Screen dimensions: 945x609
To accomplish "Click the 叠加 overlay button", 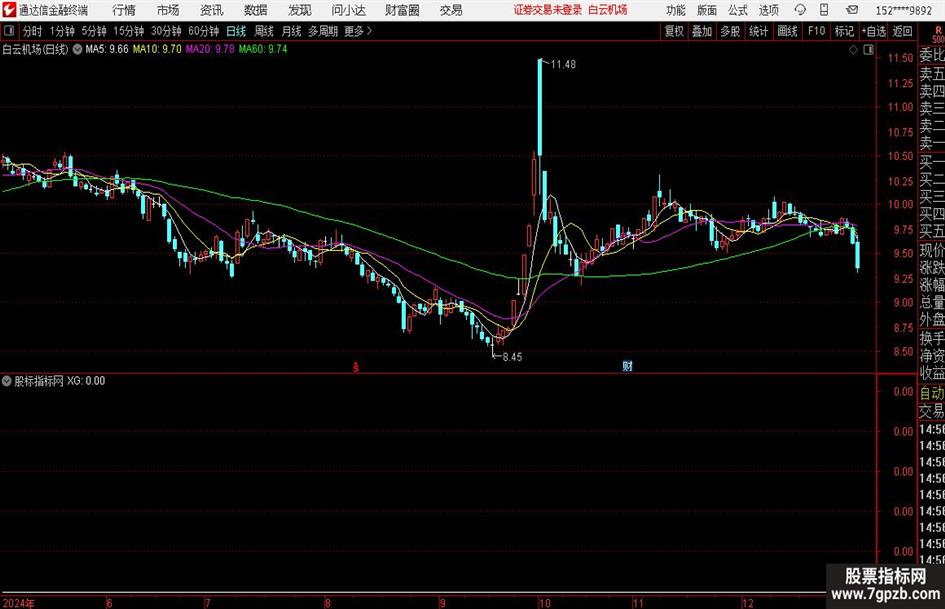I will coord(702,31).
